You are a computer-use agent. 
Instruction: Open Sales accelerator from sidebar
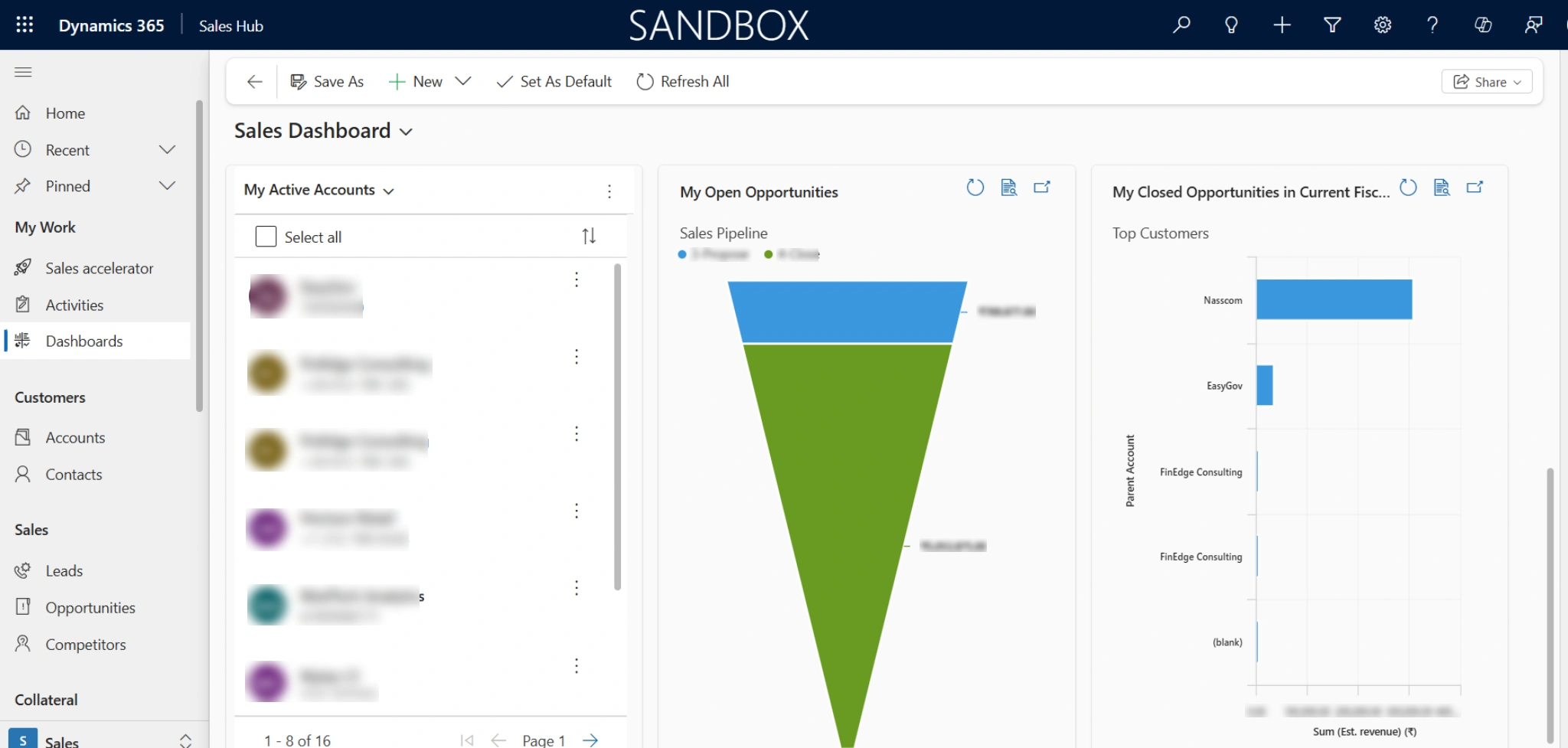pos(99,268)
